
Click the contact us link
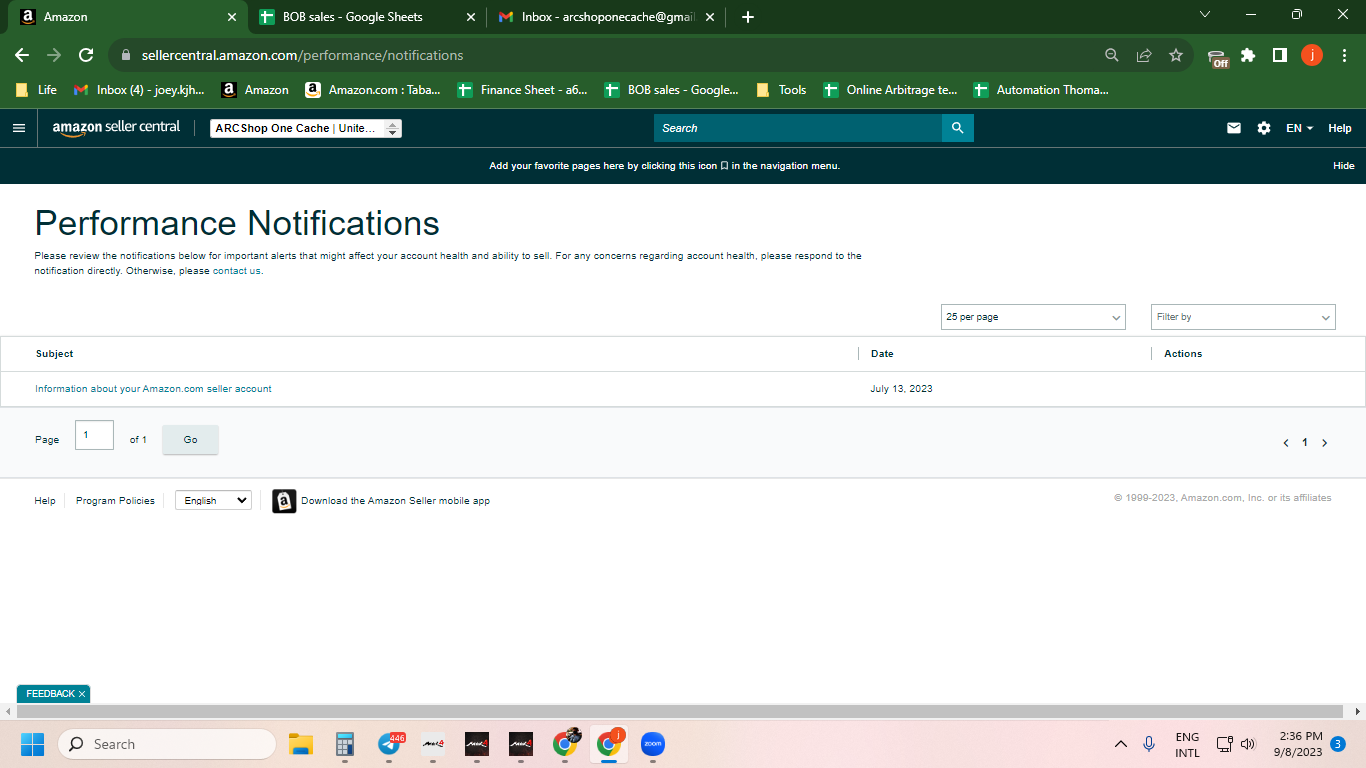pos(237,271)
